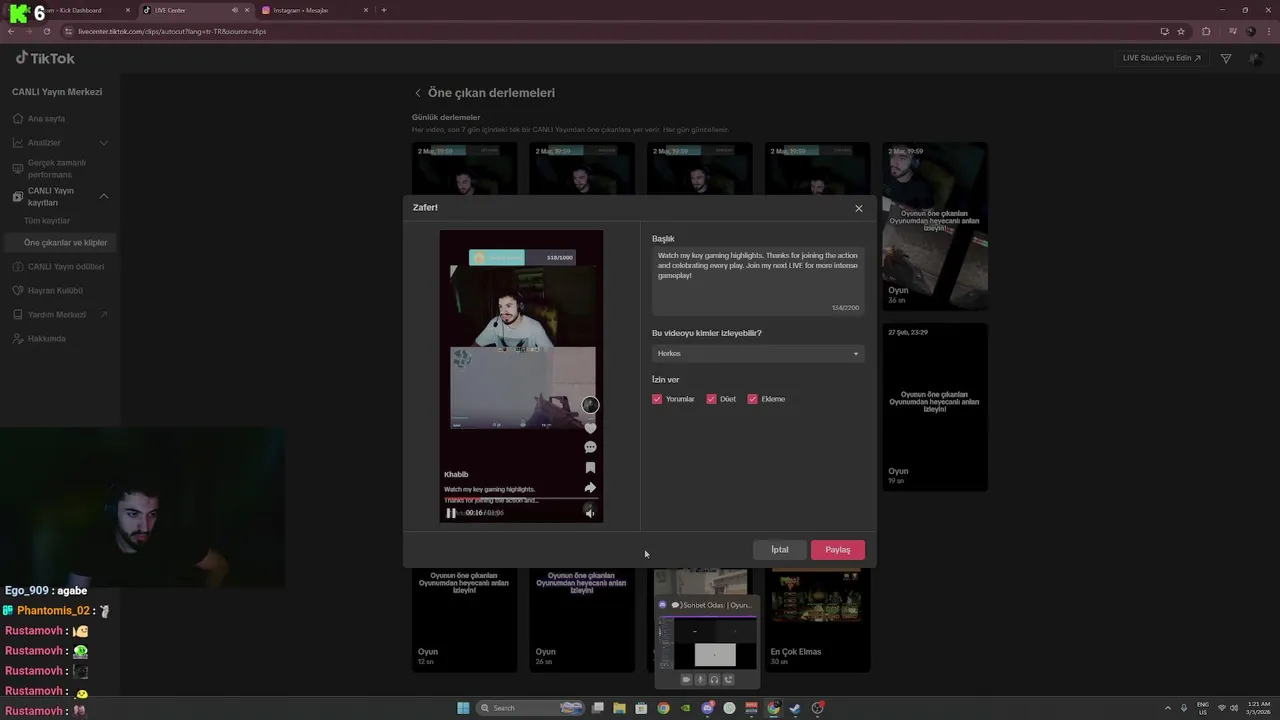Open a new browser tab

pyautogui.click(x=384, y=10)
